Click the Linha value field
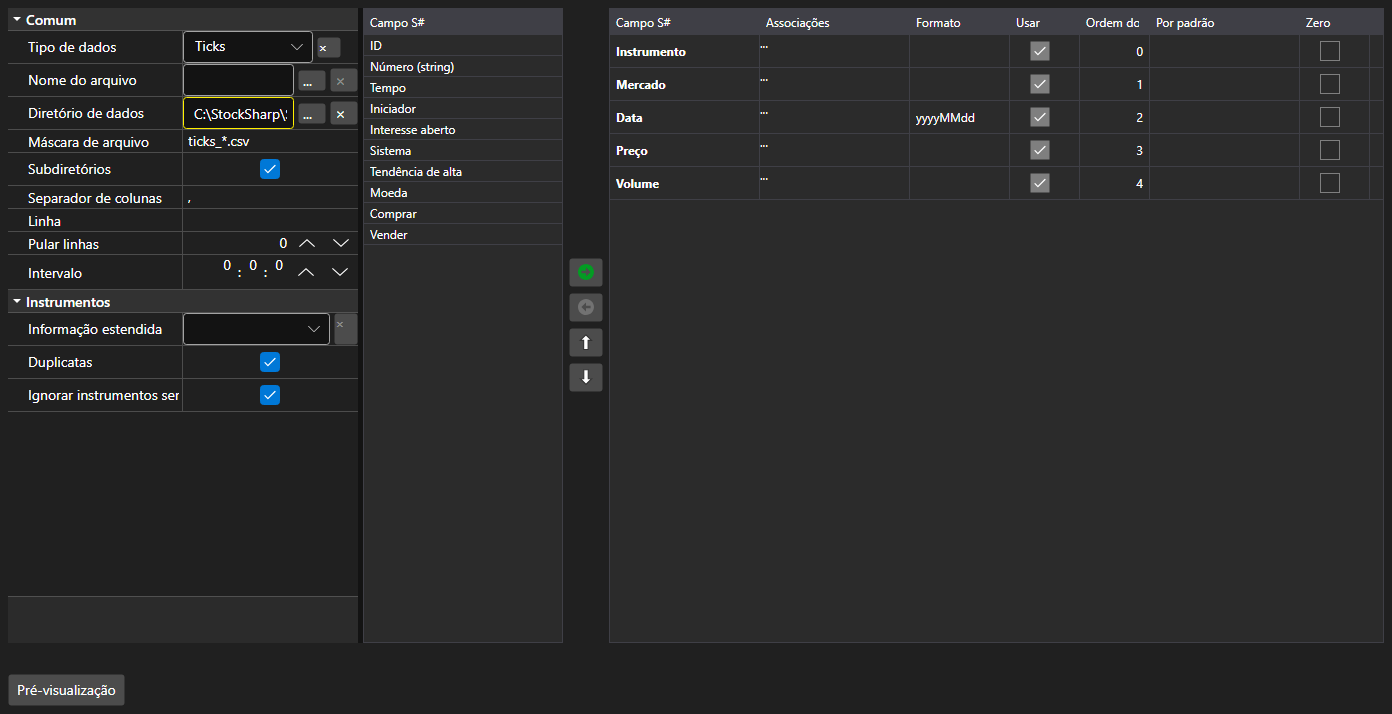 click(x=270, y=221)
